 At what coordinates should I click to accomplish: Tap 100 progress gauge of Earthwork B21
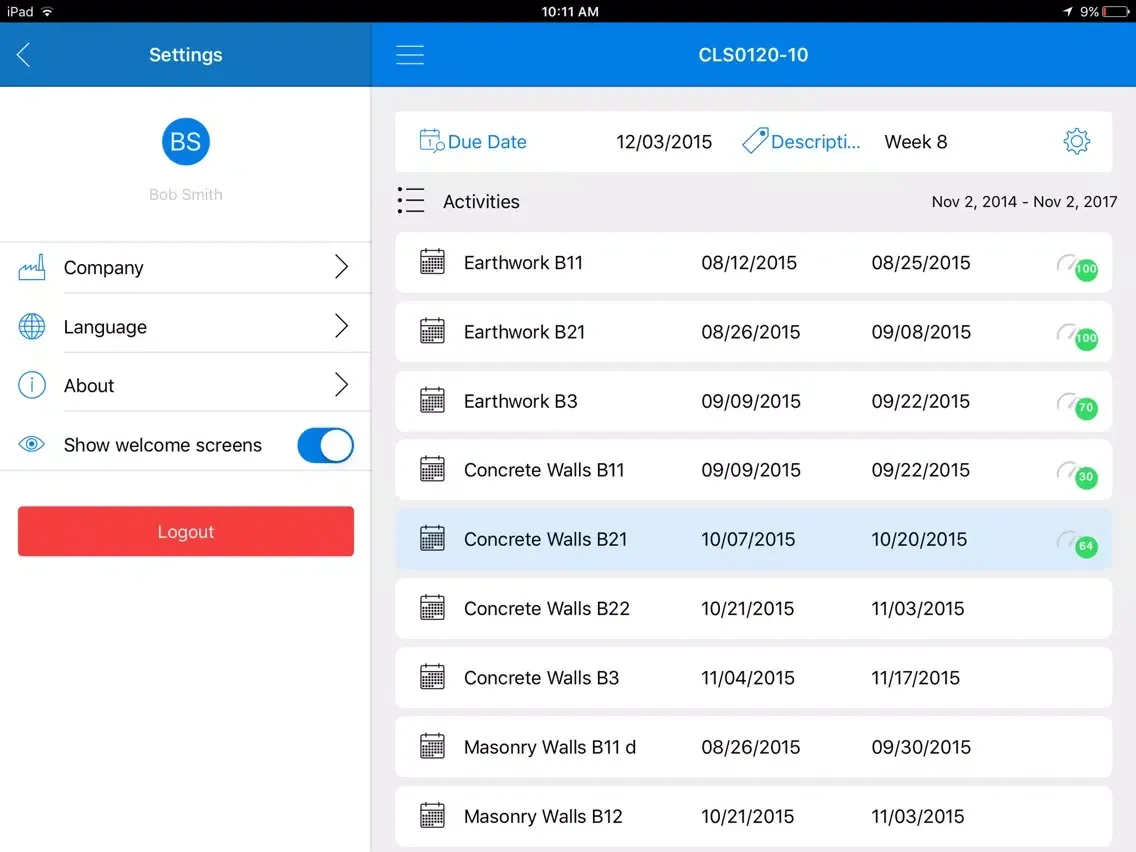click(1077, 337)
